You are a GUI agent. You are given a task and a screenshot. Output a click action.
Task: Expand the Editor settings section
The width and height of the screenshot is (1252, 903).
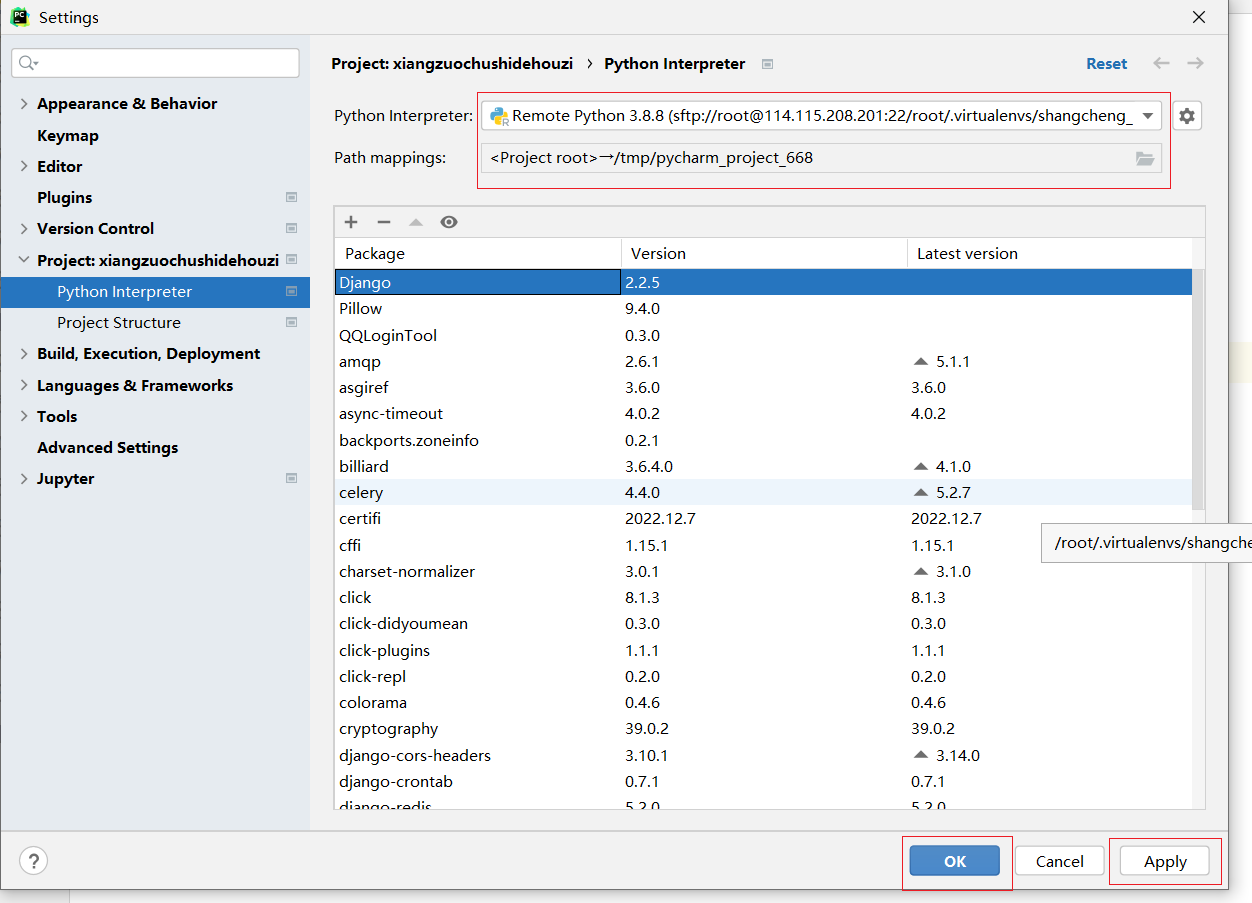(x=24, y=166)
